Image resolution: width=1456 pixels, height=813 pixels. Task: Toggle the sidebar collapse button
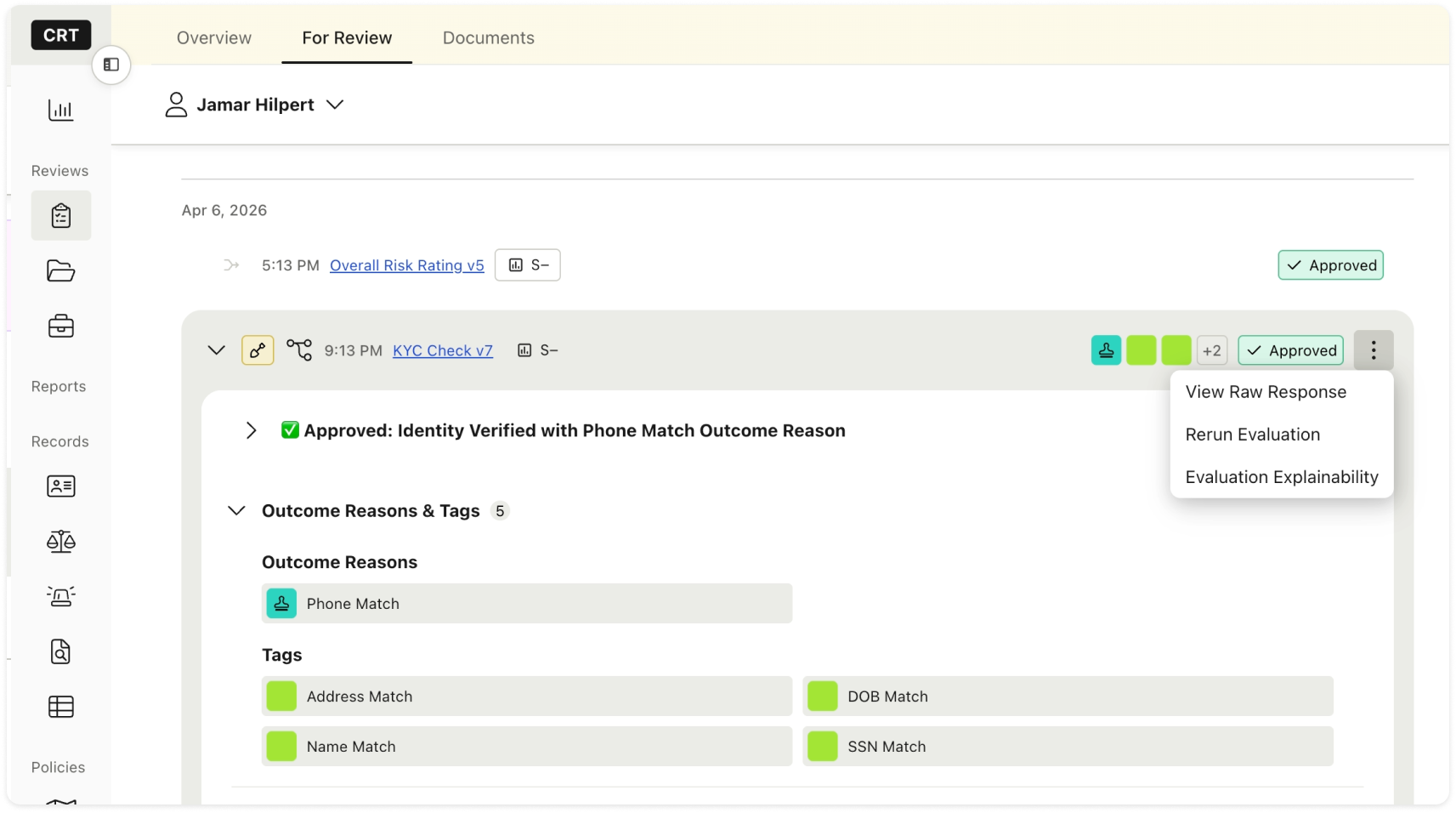tap(111, 65)
